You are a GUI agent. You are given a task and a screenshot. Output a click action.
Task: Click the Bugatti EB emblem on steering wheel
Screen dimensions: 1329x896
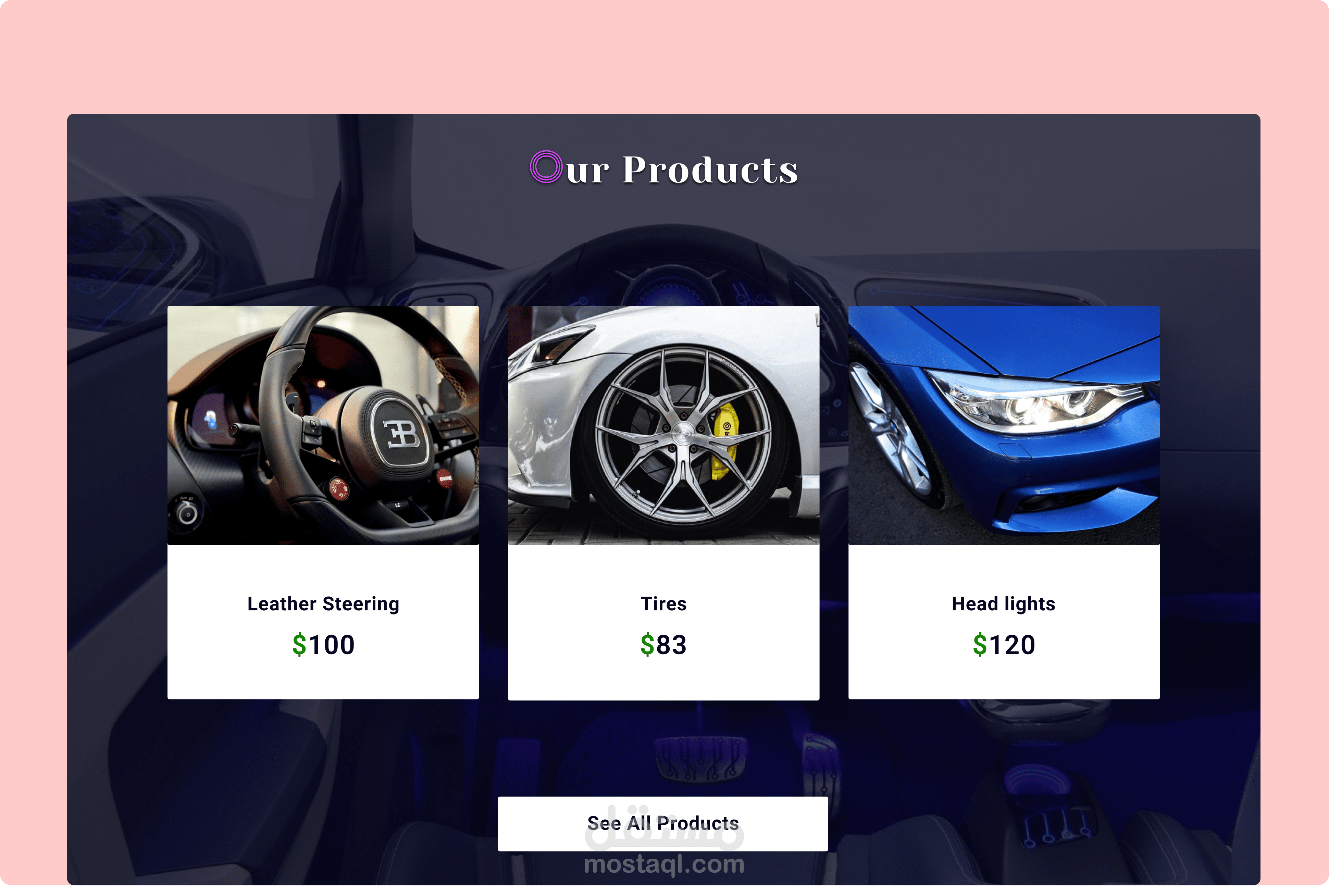tap(402, 434)
